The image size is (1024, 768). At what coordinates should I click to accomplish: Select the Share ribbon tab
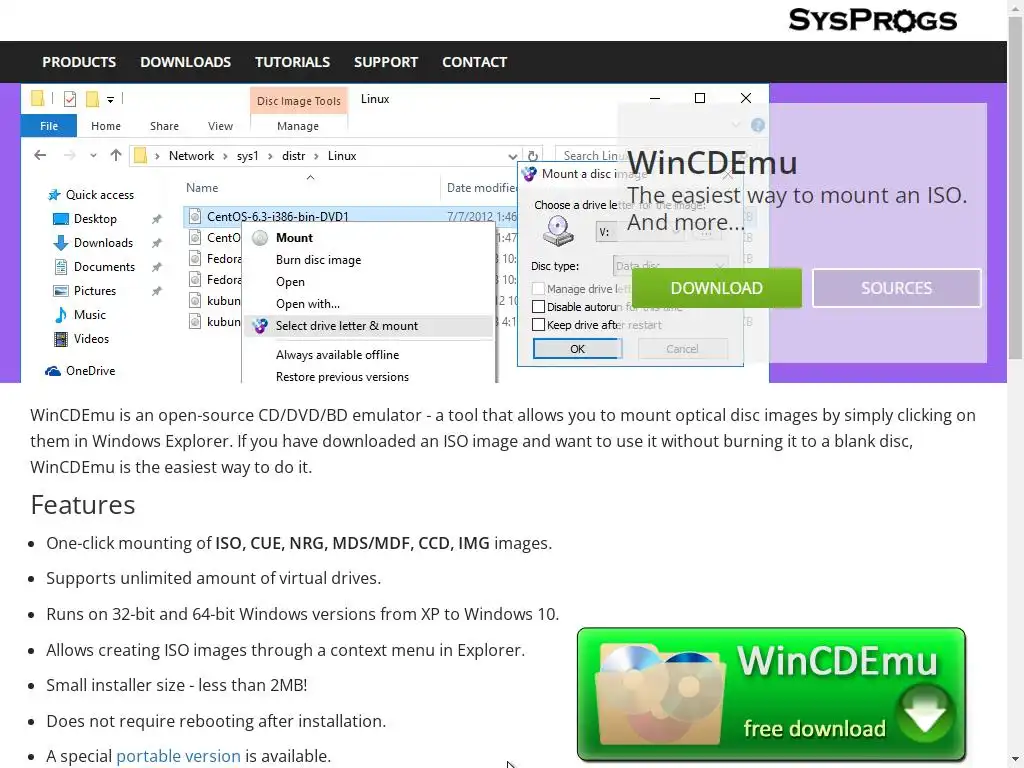(165, 126)
